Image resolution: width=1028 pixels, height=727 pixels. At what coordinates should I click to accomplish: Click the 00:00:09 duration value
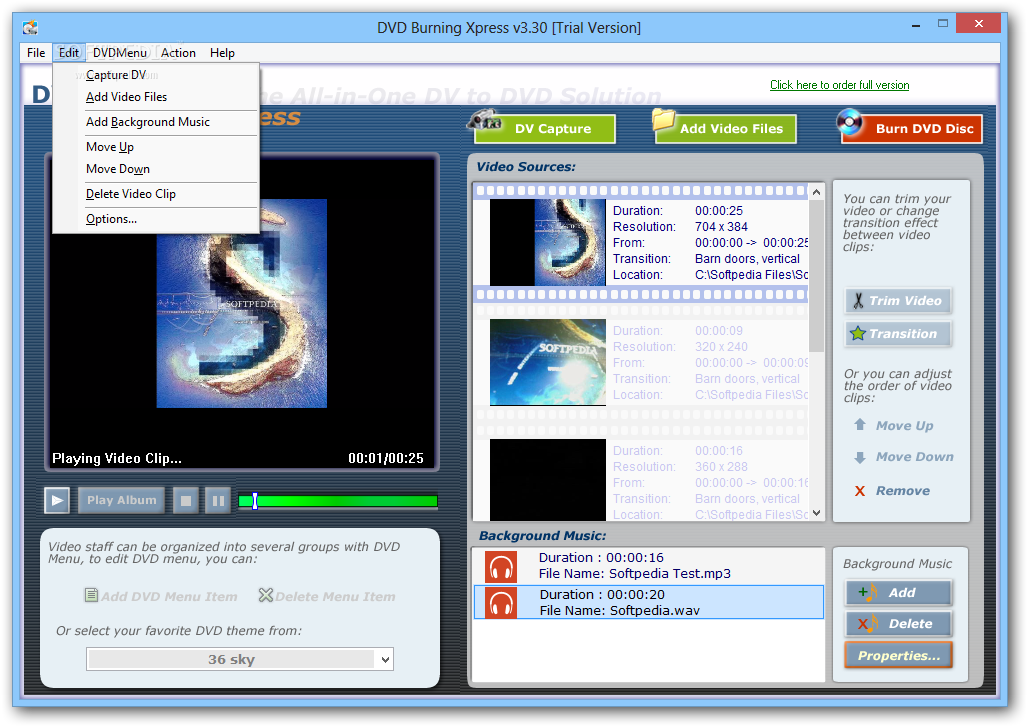click(x=719, y=331)
